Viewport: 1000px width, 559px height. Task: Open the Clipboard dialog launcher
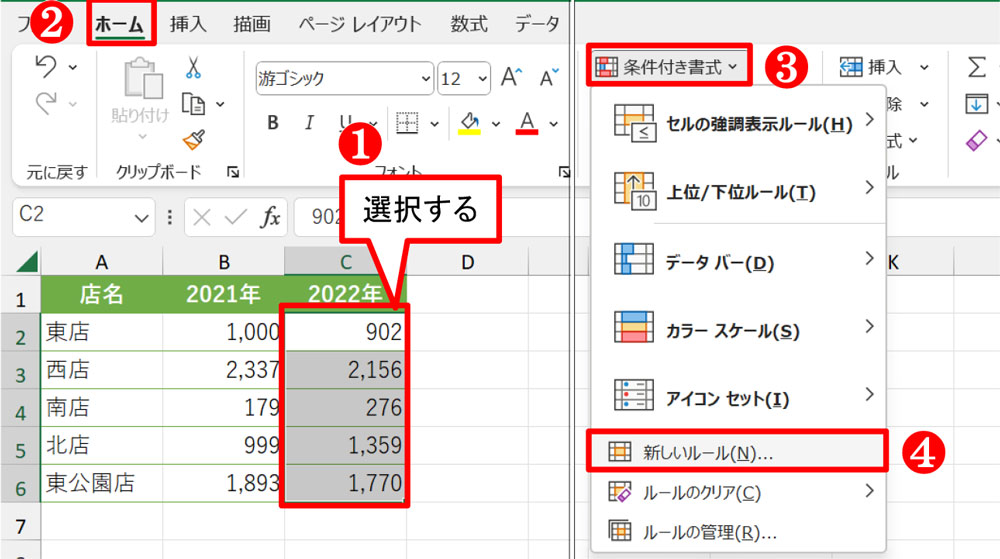coord(233,171)
